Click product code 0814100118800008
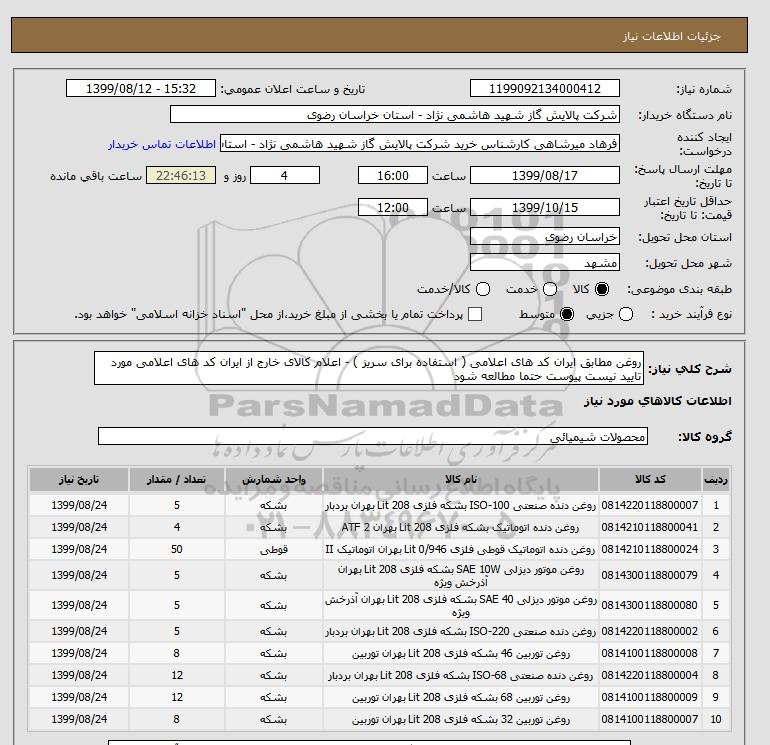This screenshot has width=770, height=745. pos(650,653)
